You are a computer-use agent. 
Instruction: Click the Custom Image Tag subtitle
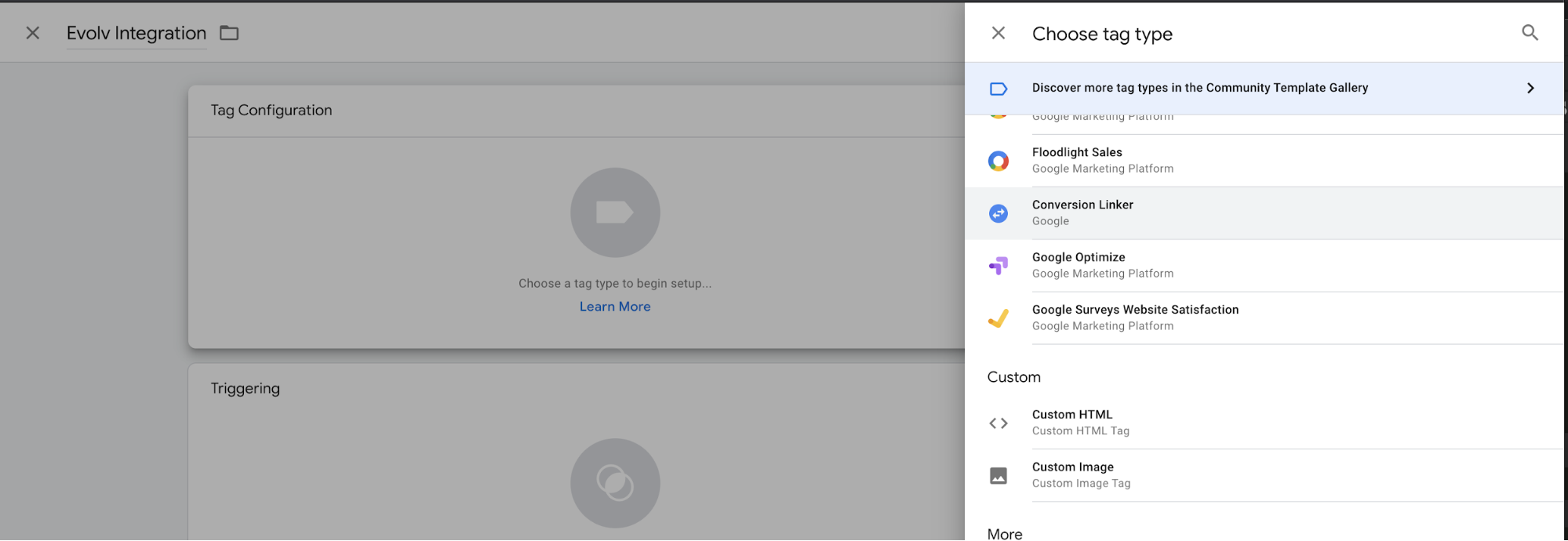1082,484
